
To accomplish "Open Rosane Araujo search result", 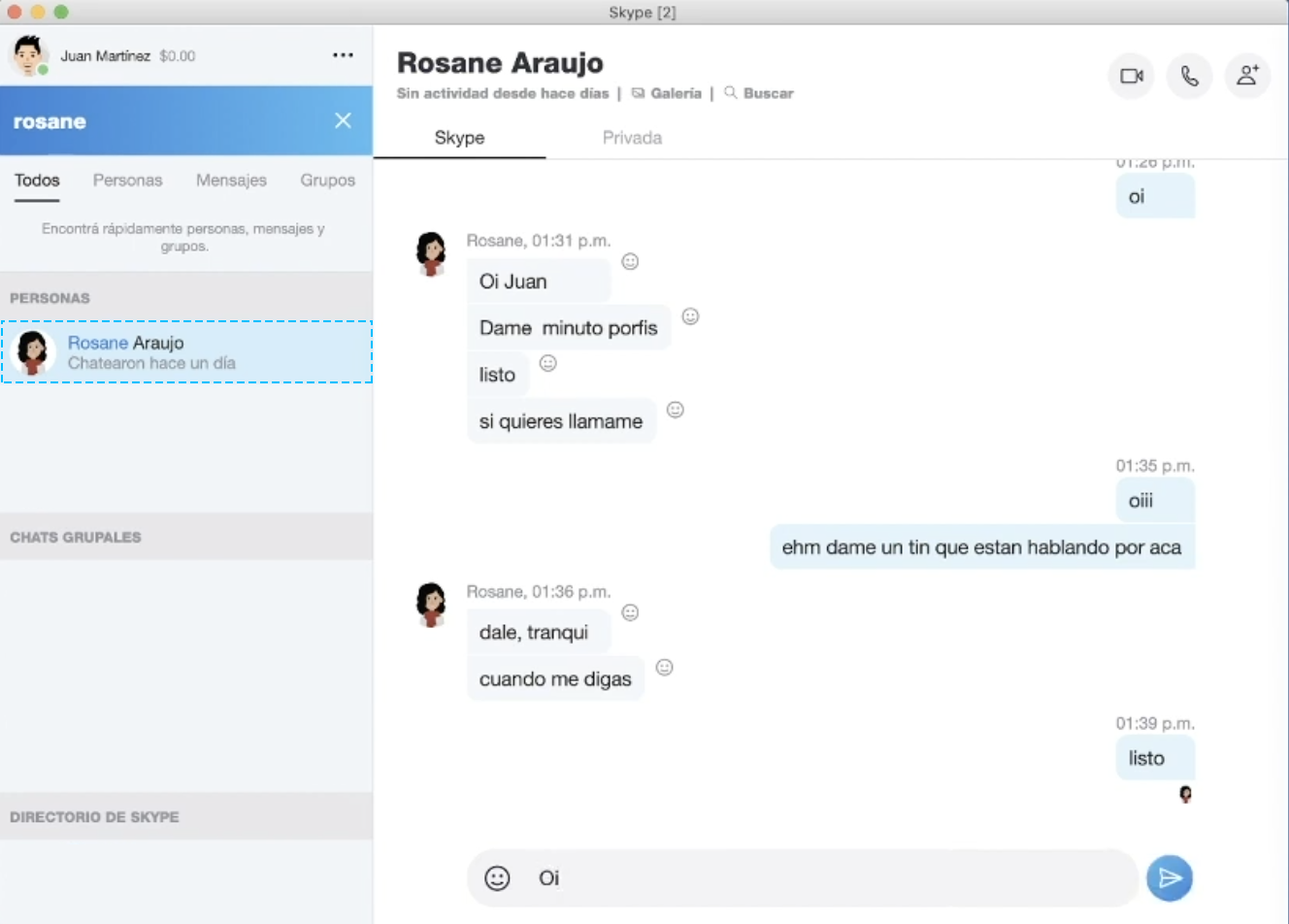I will (x=186, y=352).
